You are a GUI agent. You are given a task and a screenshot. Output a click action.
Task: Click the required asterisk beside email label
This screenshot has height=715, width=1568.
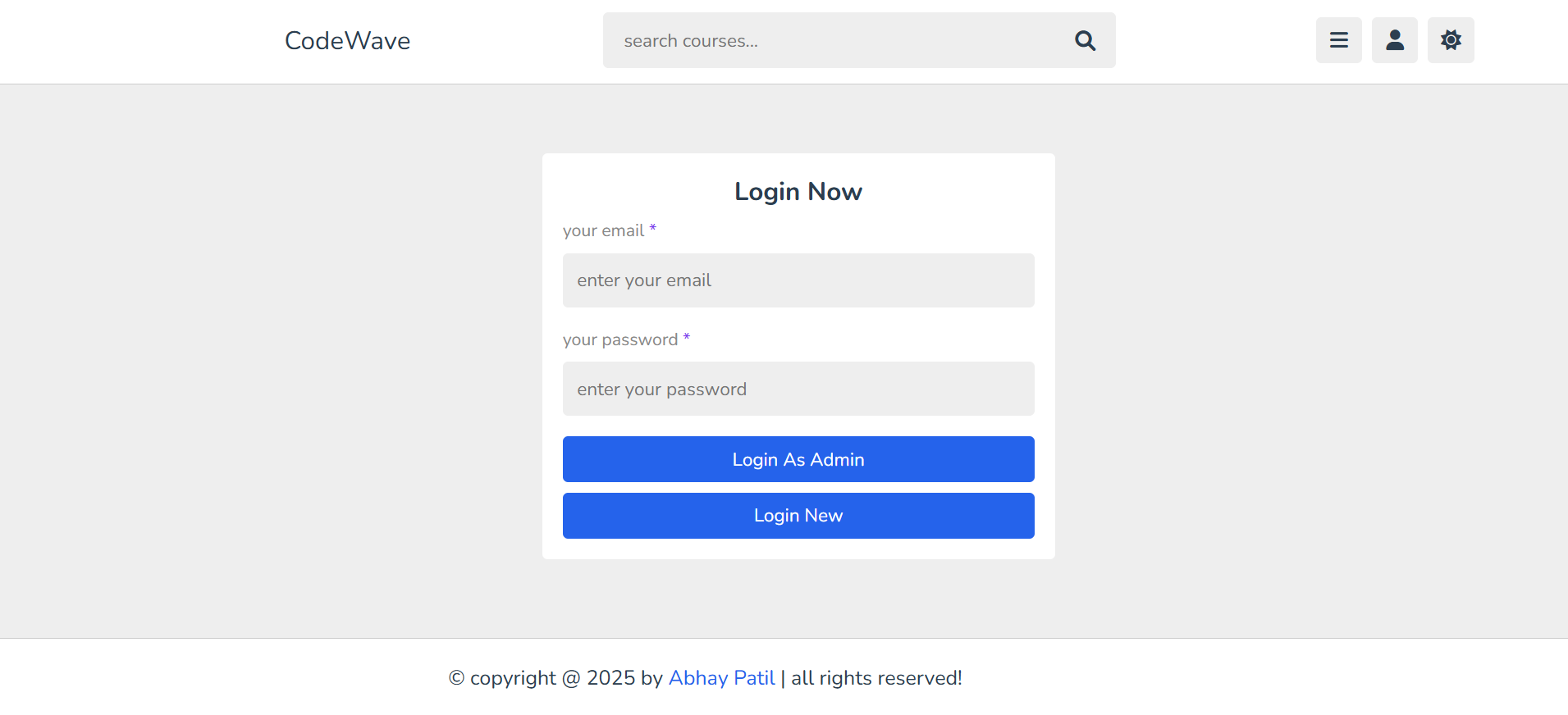[x=653, y=228]
